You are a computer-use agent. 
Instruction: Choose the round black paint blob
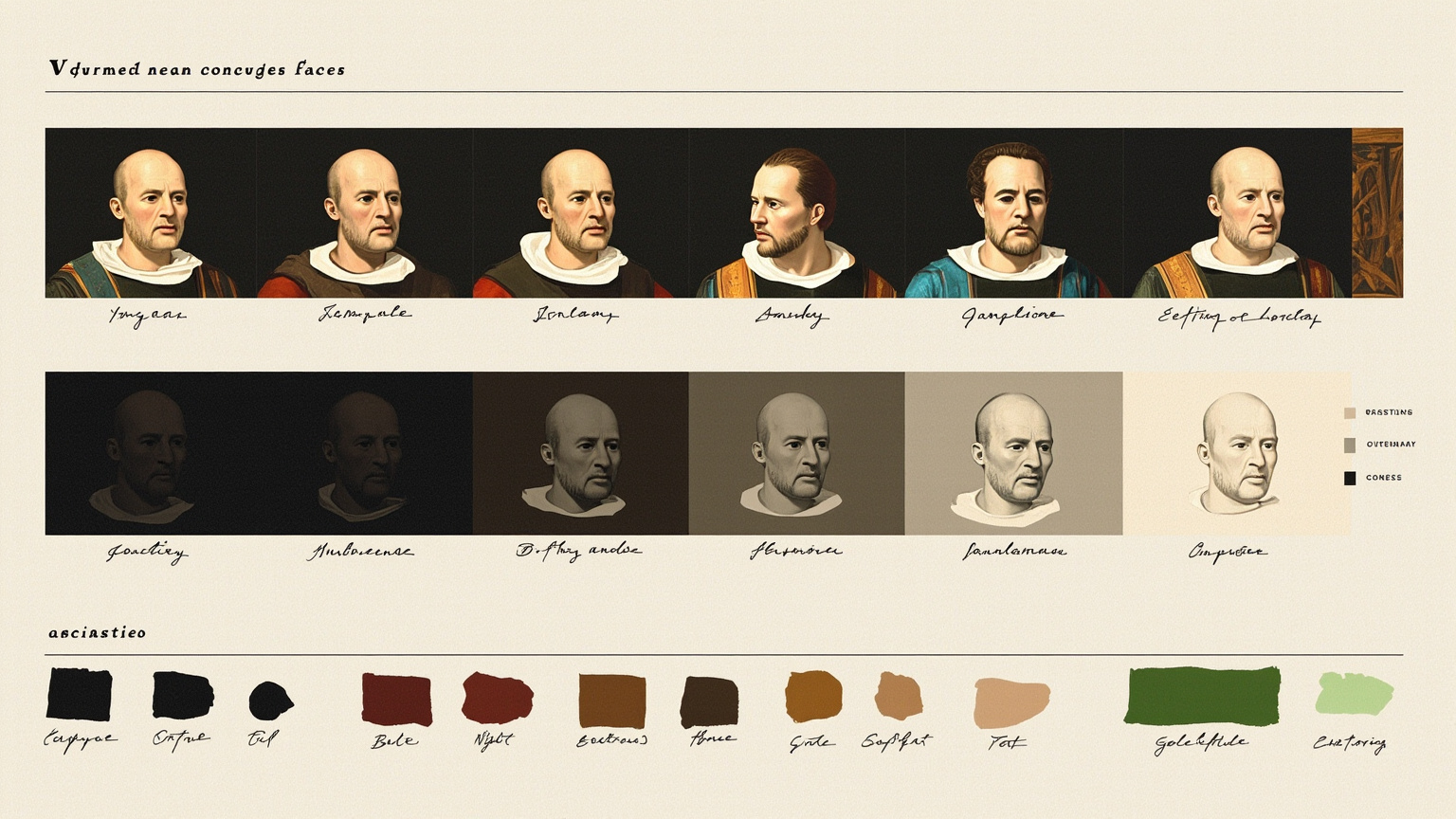pyautogui.click(x=271, y=701)
